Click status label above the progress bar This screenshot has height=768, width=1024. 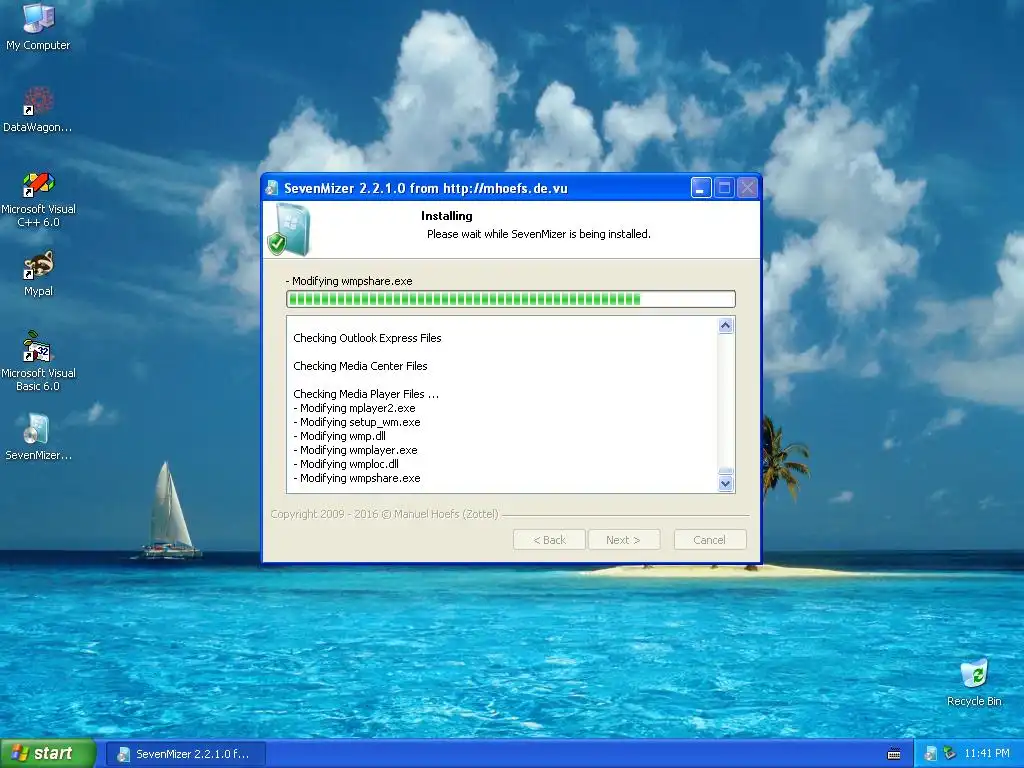pos(349,281)
